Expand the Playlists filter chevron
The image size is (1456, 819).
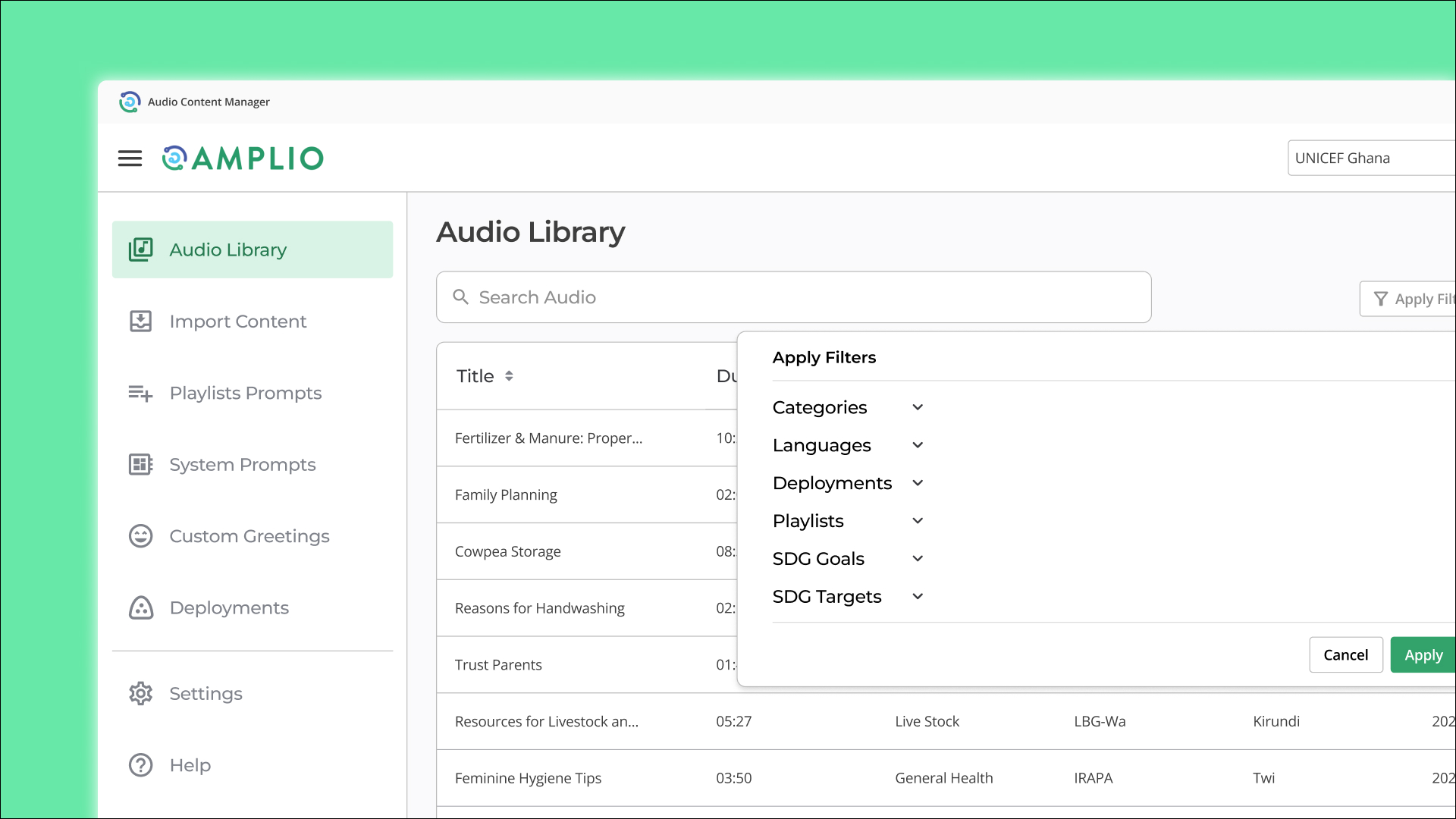pos(918,521)
